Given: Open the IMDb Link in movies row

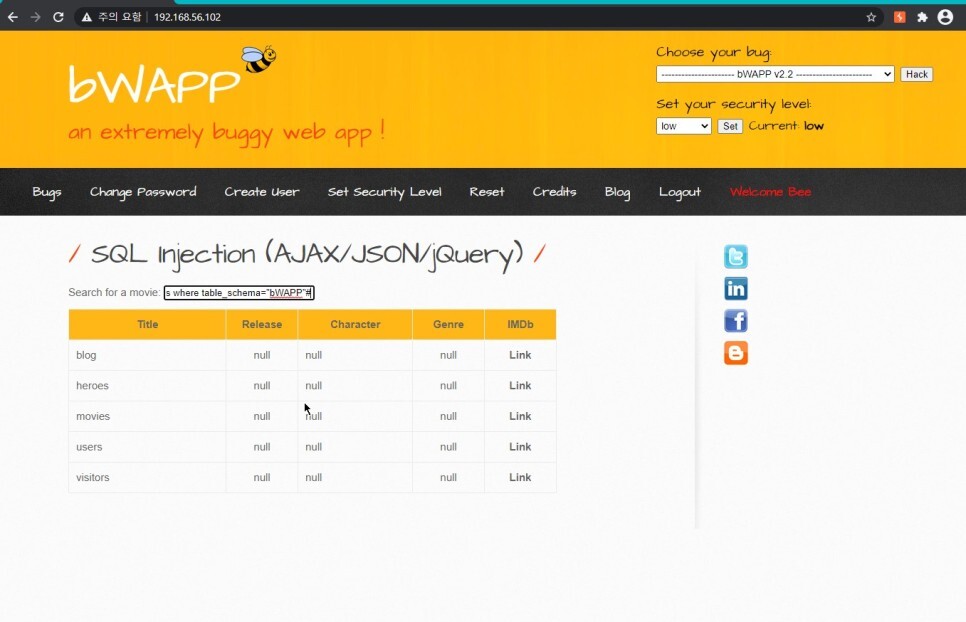Looking at the screenshot, I should coord(520,416).
